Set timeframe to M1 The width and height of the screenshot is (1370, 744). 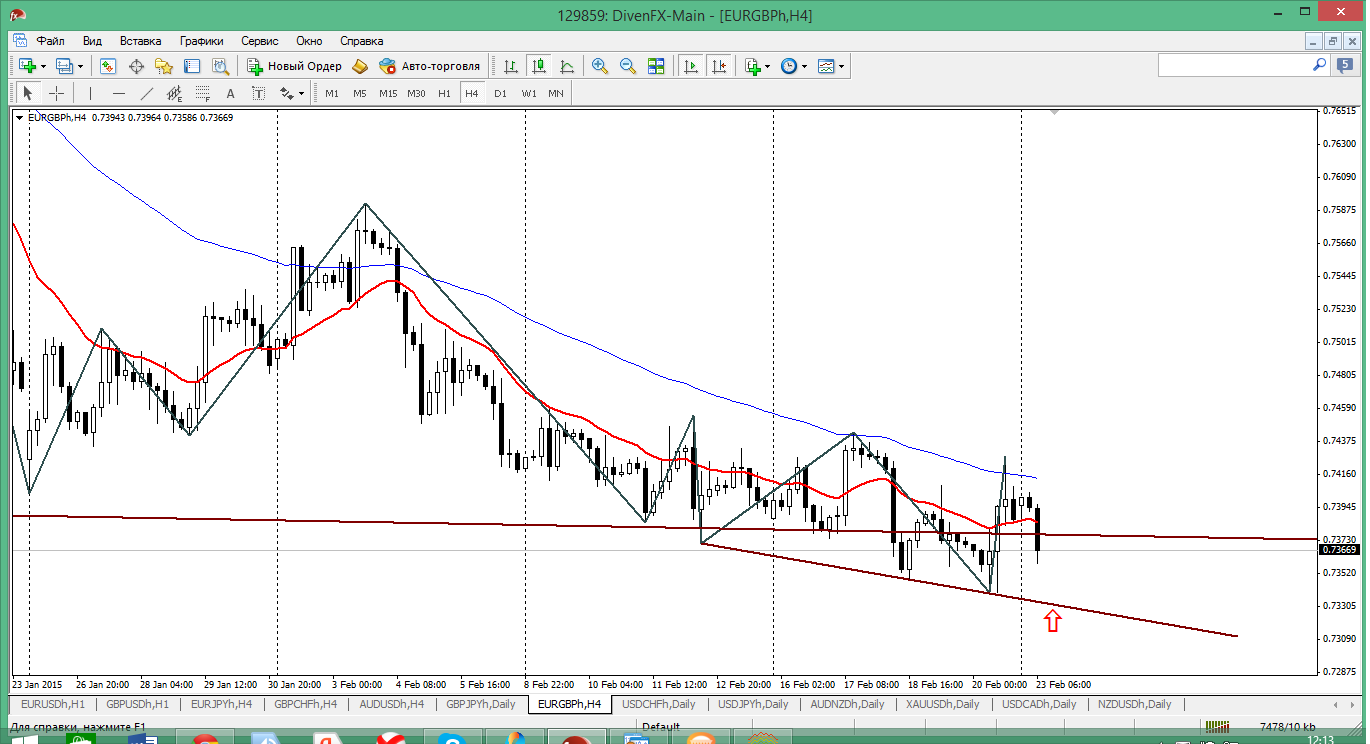pos(332,93)
